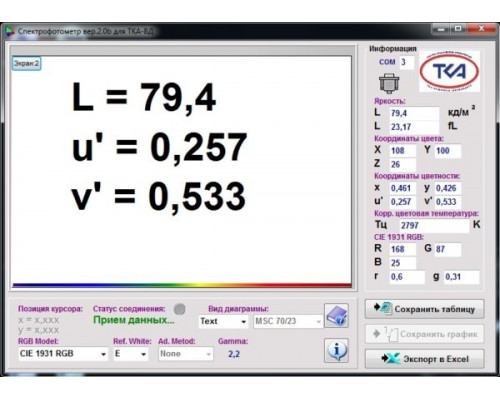Click the large L = 79,4 readout

click(144, 98)
